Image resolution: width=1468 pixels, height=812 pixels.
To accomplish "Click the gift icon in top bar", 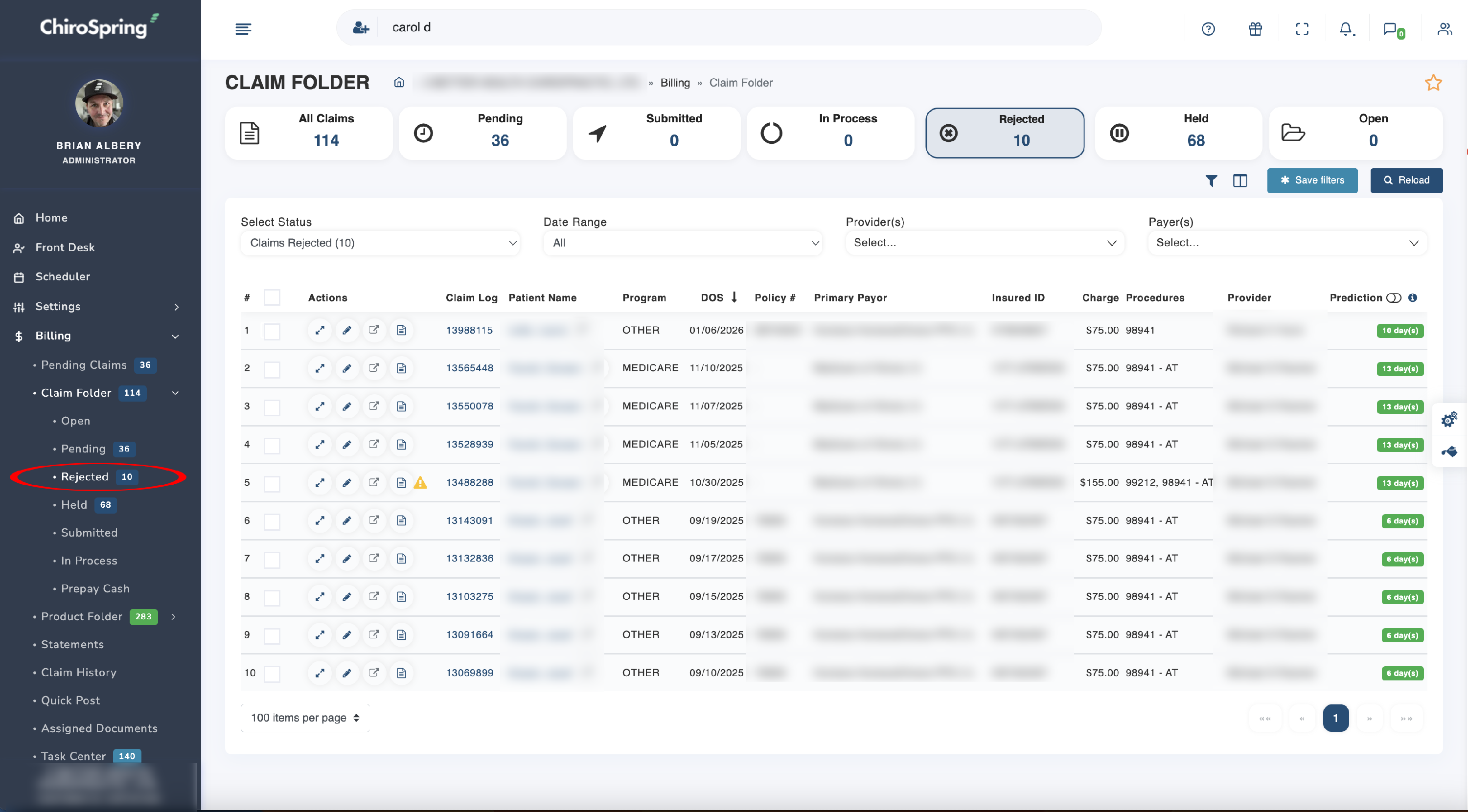I will tap(1255, 29).
